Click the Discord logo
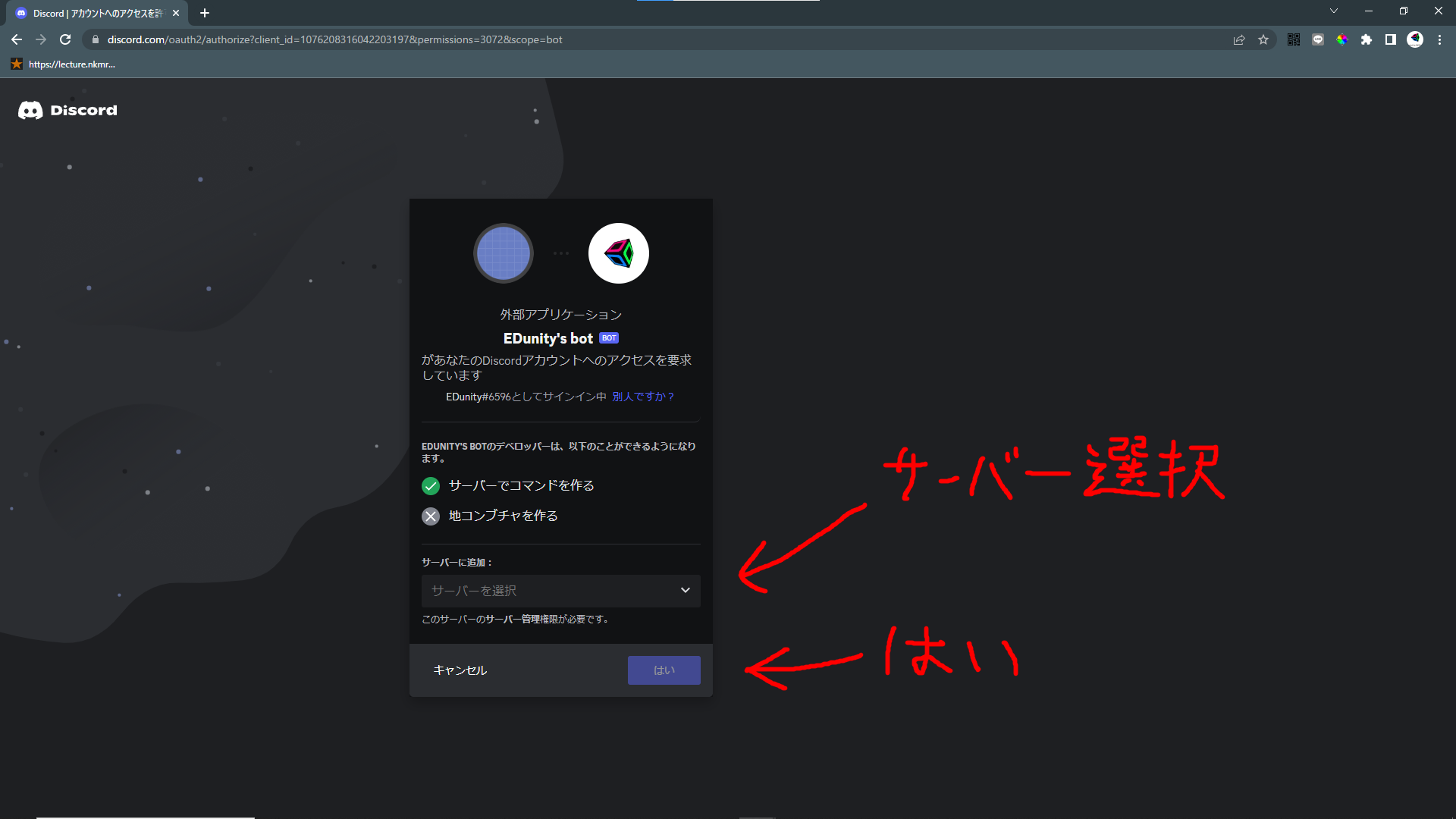The image size is (1456, 819). (x=67, y=110)
